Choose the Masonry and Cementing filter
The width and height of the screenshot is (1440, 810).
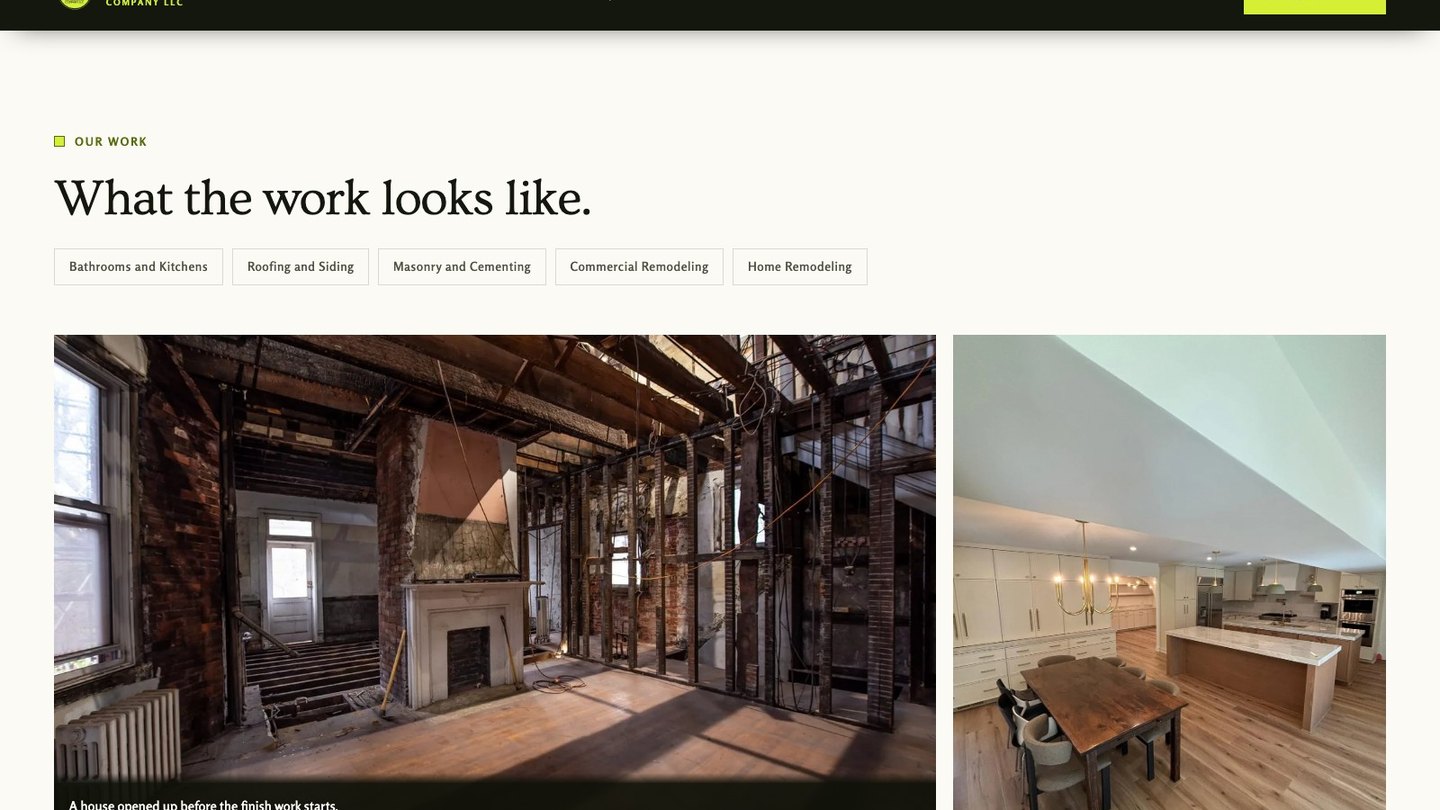[462, 267]
